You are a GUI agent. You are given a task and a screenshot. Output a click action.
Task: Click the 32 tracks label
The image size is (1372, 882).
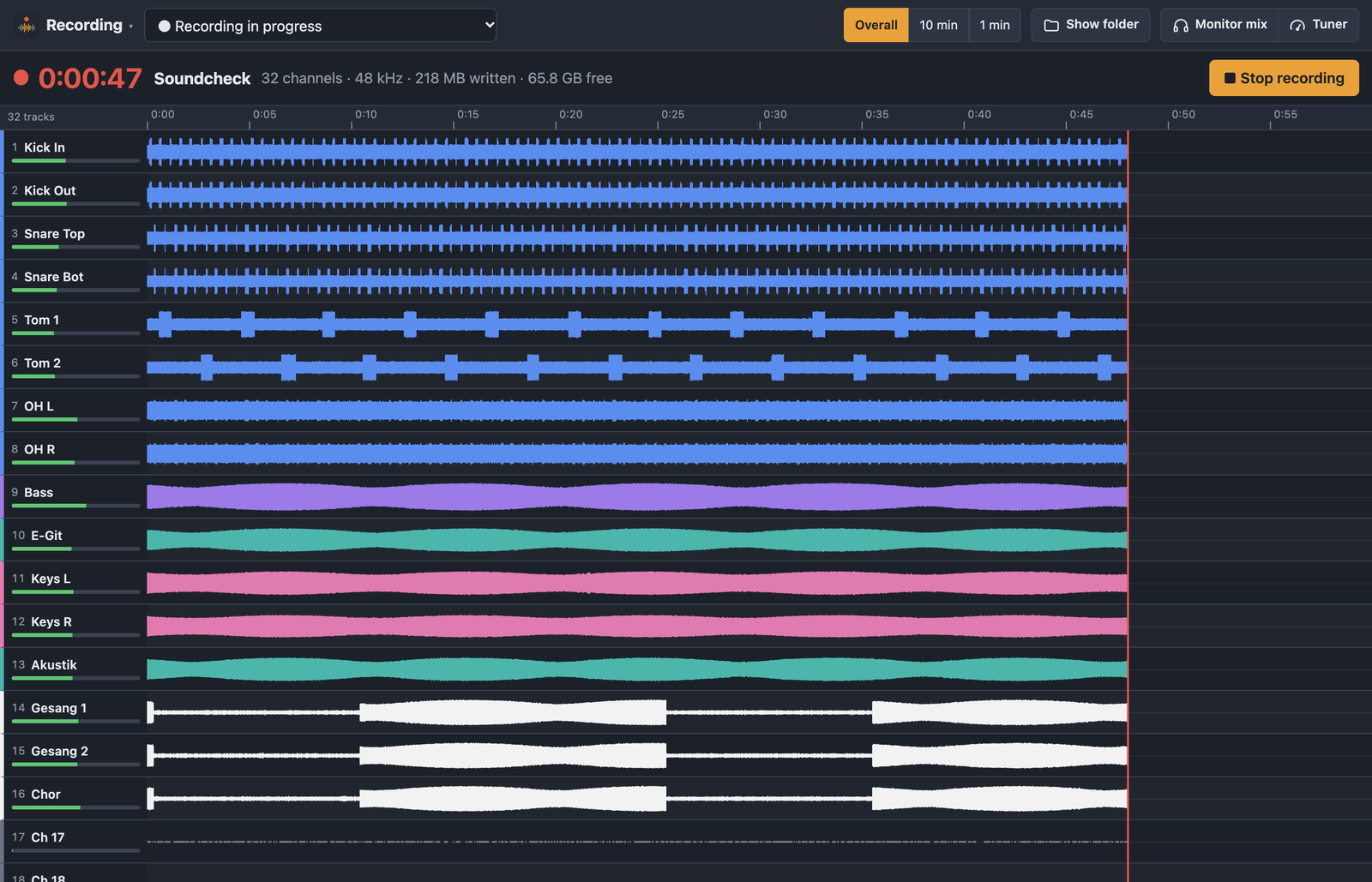click(31, 117)
